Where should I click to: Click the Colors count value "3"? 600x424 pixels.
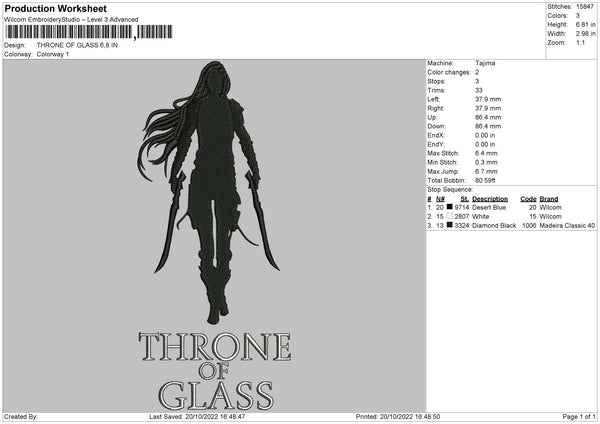tap(578, 16)
